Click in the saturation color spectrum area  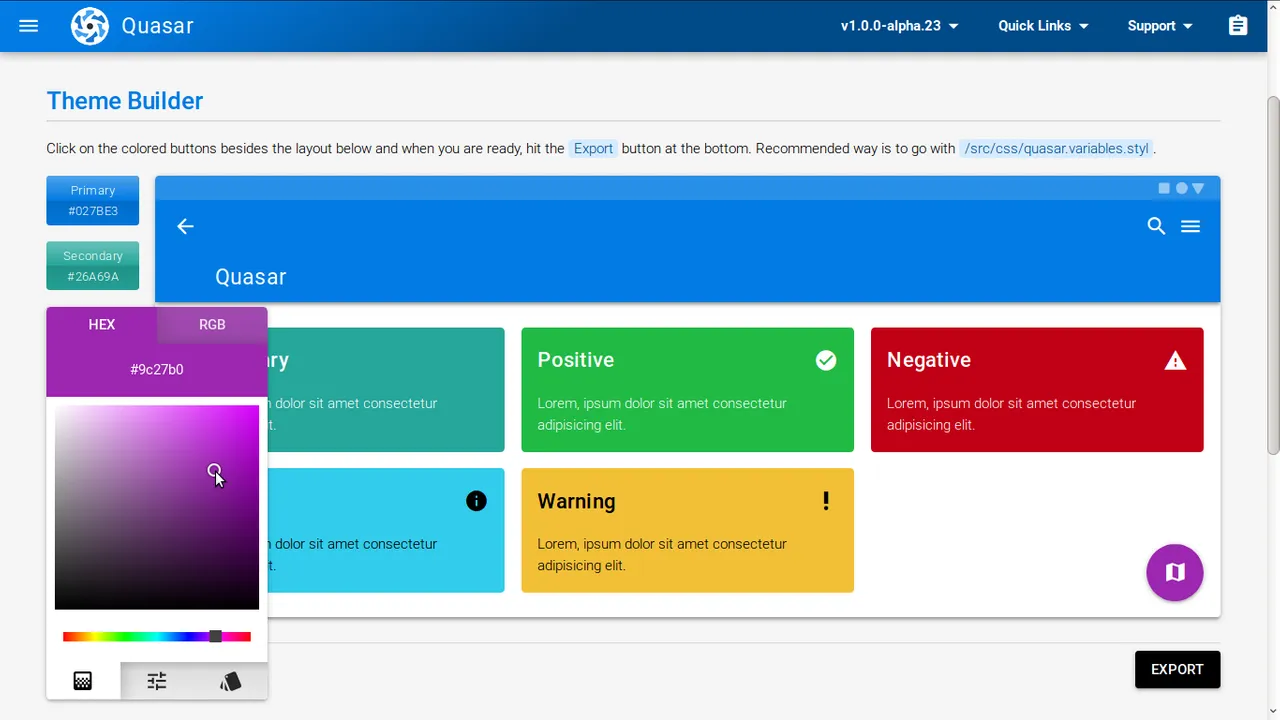pyautogui.click(x=157, y=507)
